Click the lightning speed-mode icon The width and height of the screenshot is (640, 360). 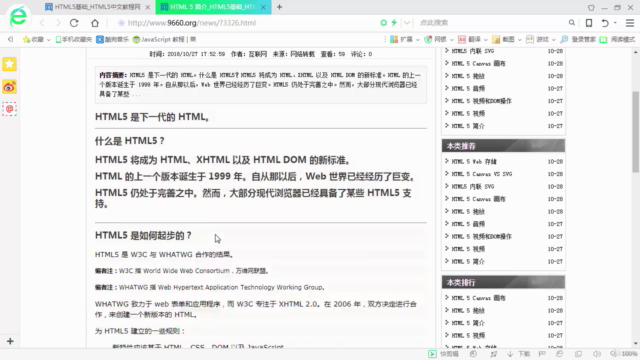tap(394, 23)
